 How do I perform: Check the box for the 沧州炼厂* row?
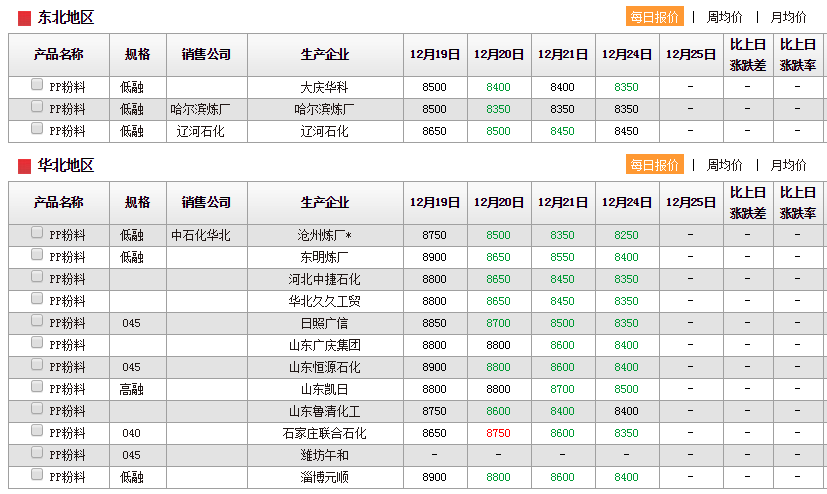click(37, 233)
